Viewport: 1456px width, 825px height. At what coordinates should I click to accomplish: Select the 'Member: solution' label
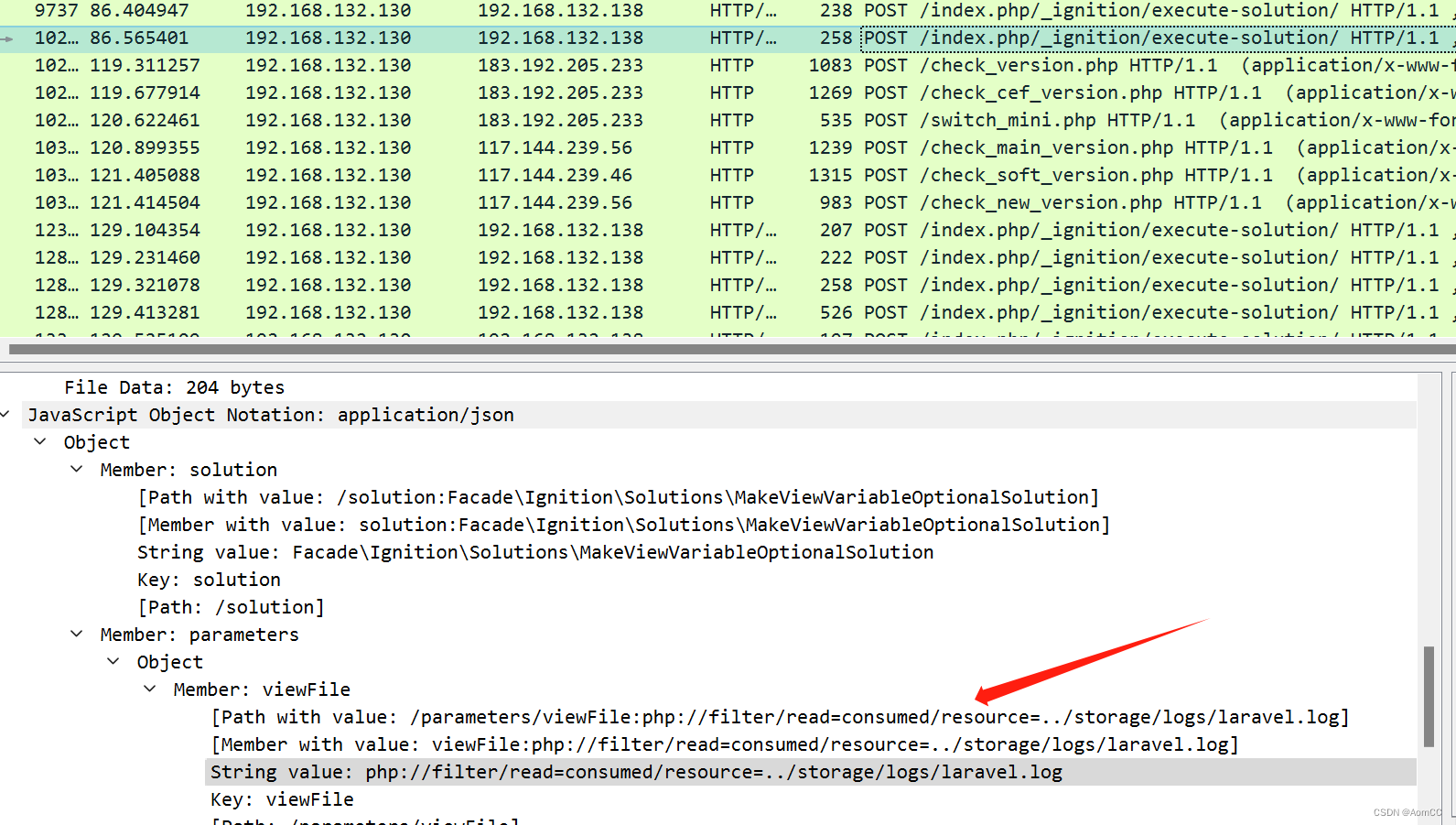tap(189, 470)
